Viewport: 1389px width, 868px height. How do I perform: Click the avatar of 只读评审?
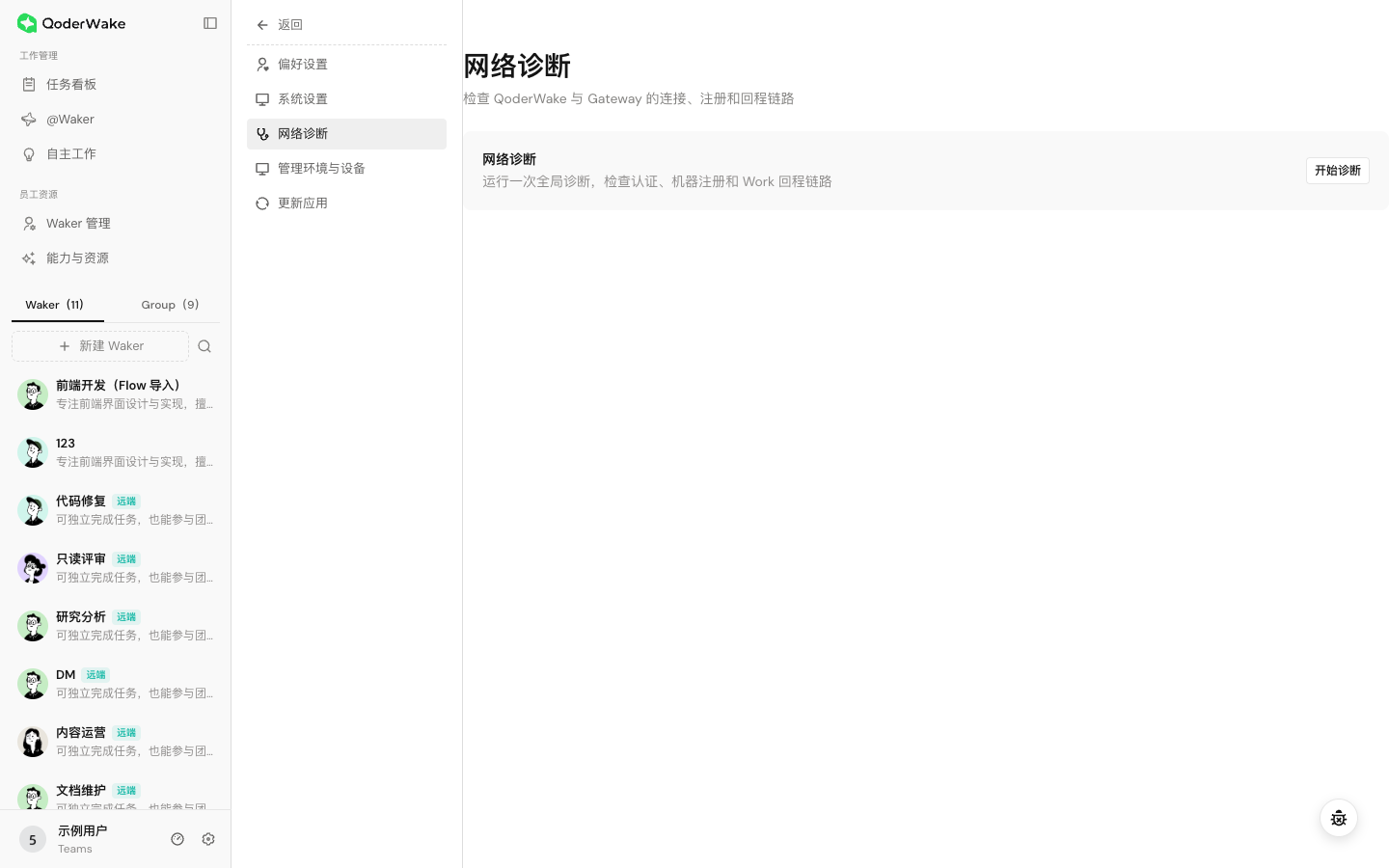(33, 568)
